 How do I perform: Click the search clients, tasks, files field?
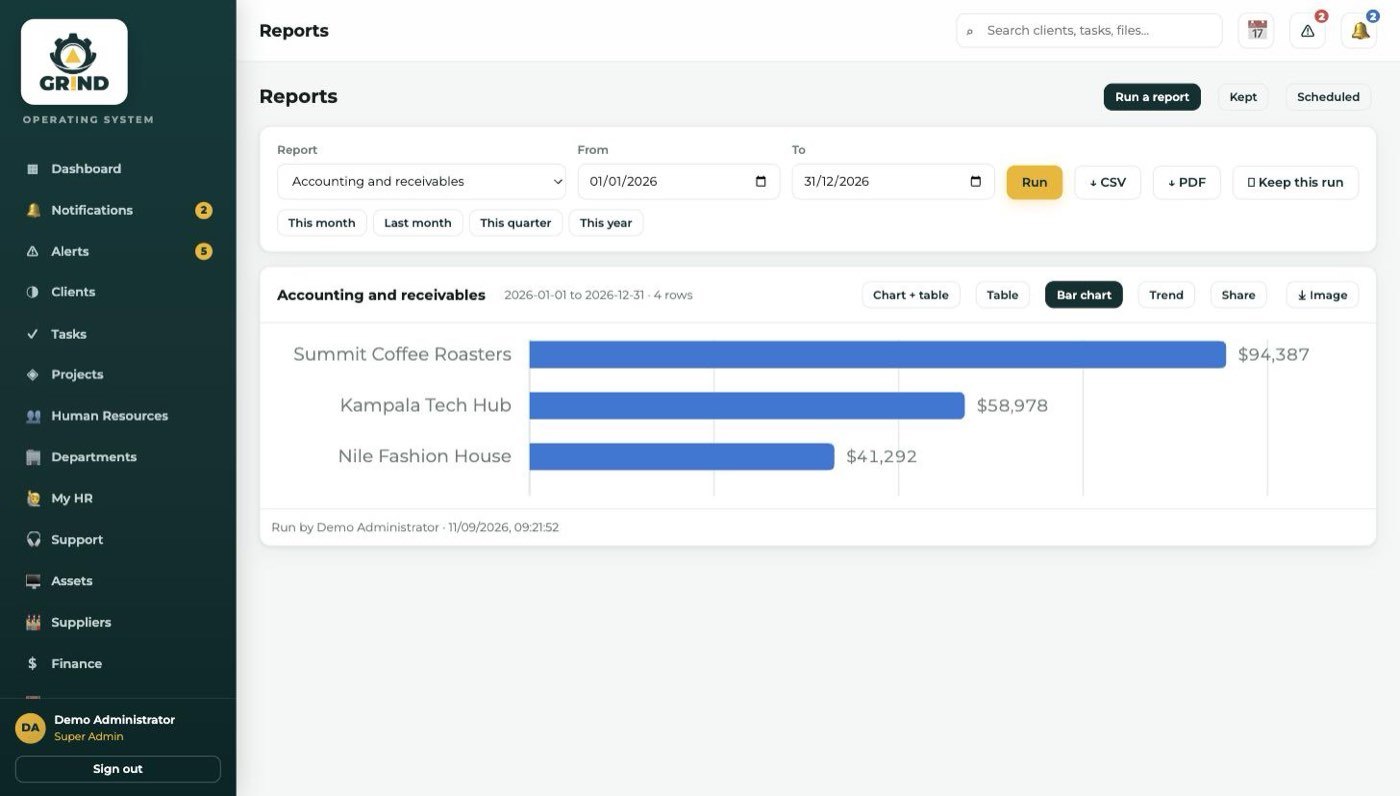click(1089, 31)
